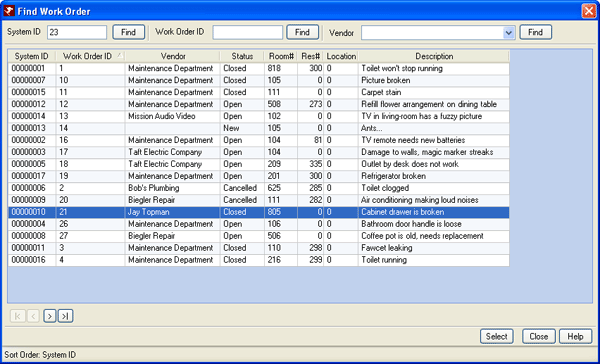Select 'Outlet by desk does not work' row

coord(259,164)
